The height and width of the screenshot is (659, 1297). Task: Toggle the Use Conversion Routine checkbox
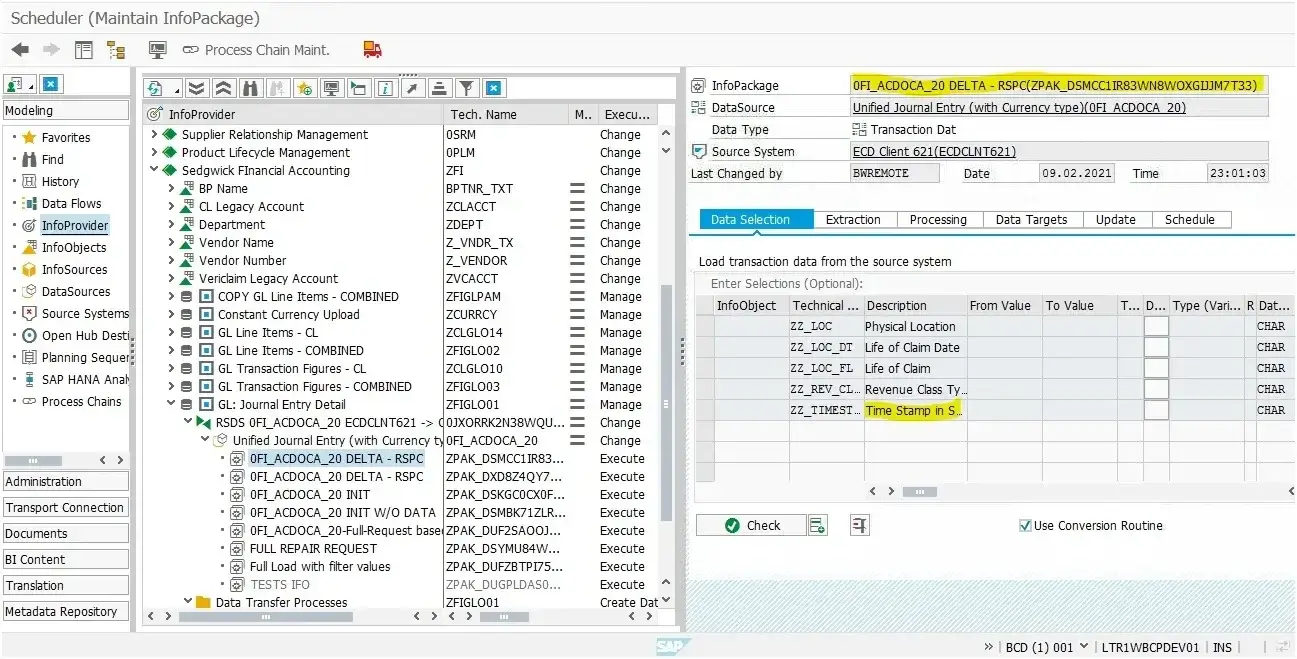1024,525
